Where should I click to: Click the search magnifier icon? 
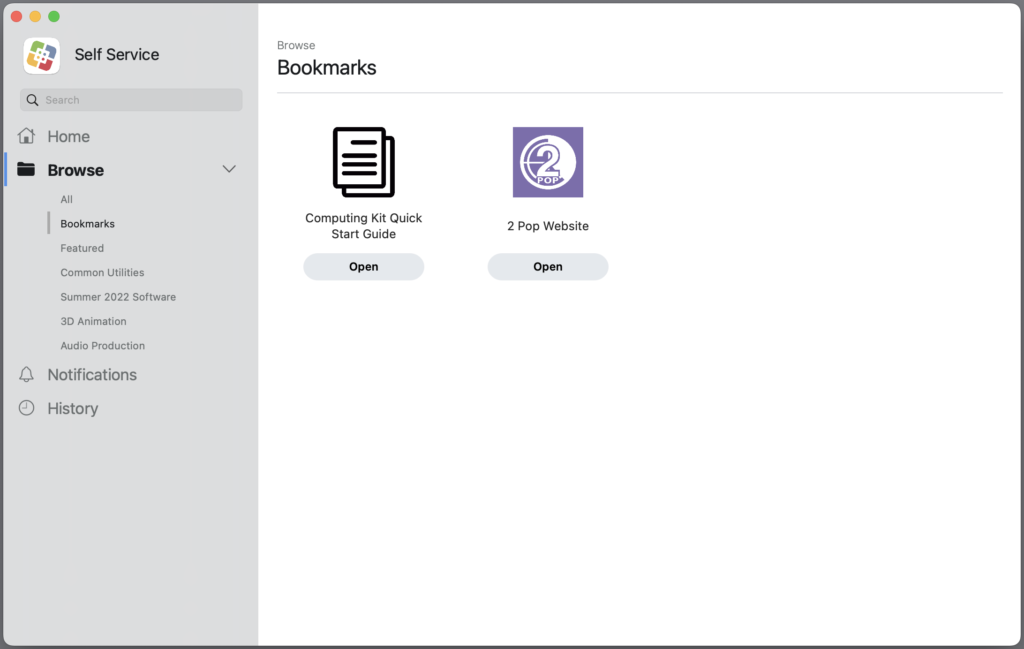[32, 100]
